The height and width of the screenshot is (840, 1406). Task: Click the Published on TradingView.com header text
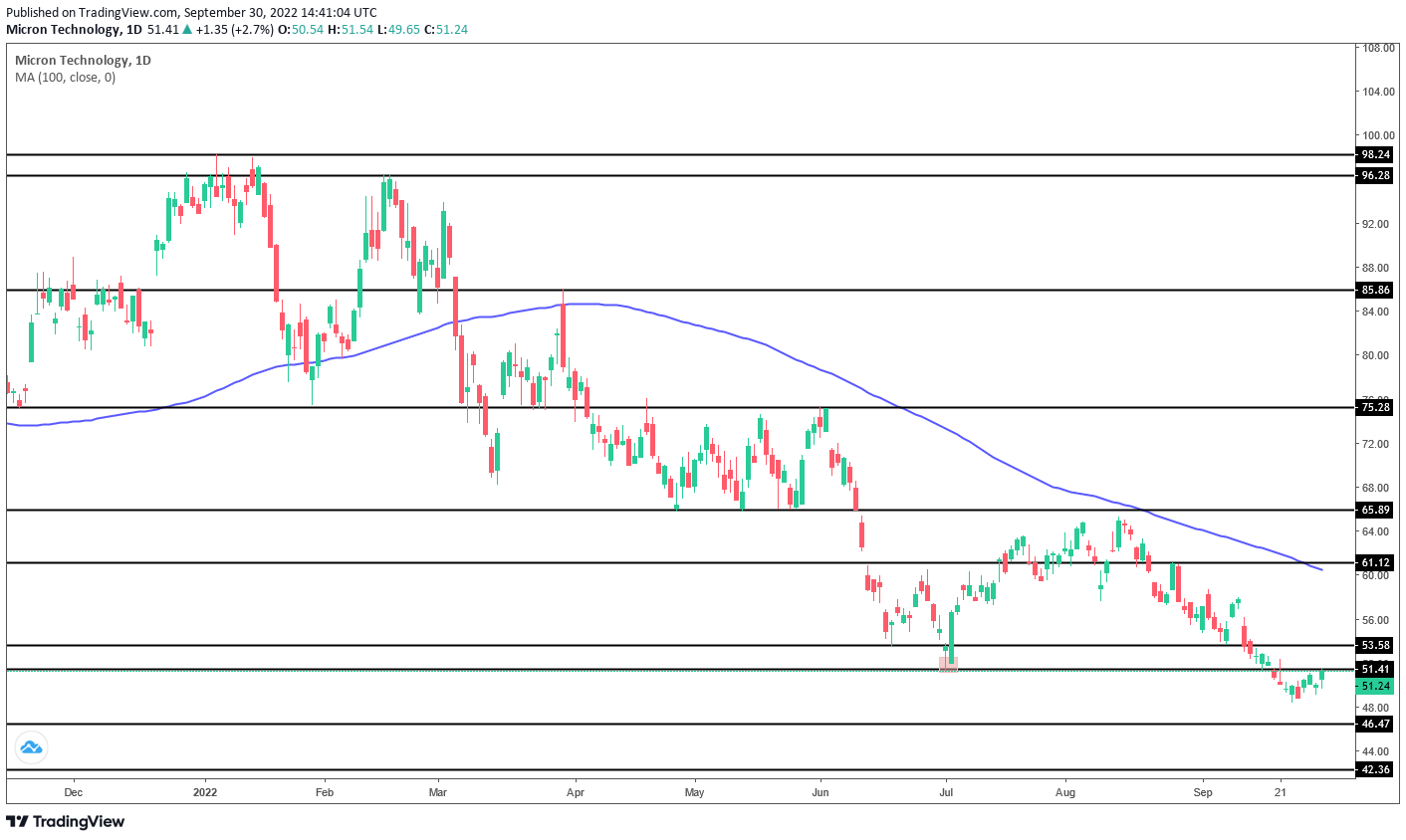pos(191,13)
